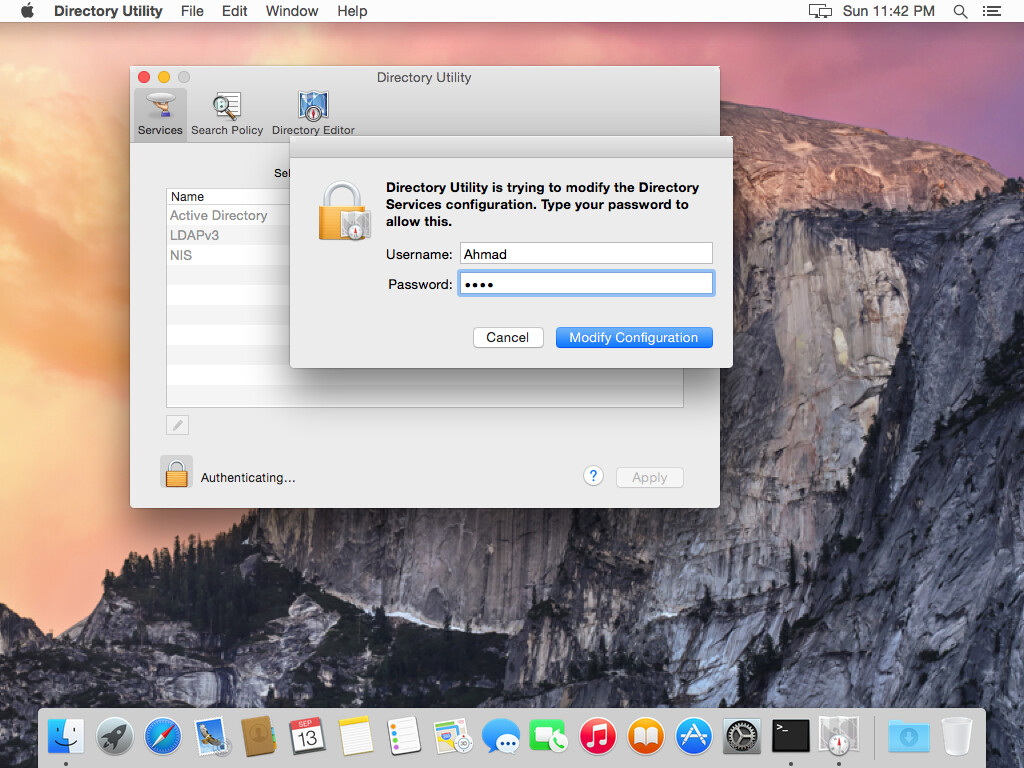Click the lock icon next to Authenticating
This screenshot has height=768, width=1024.
point(176,471)
